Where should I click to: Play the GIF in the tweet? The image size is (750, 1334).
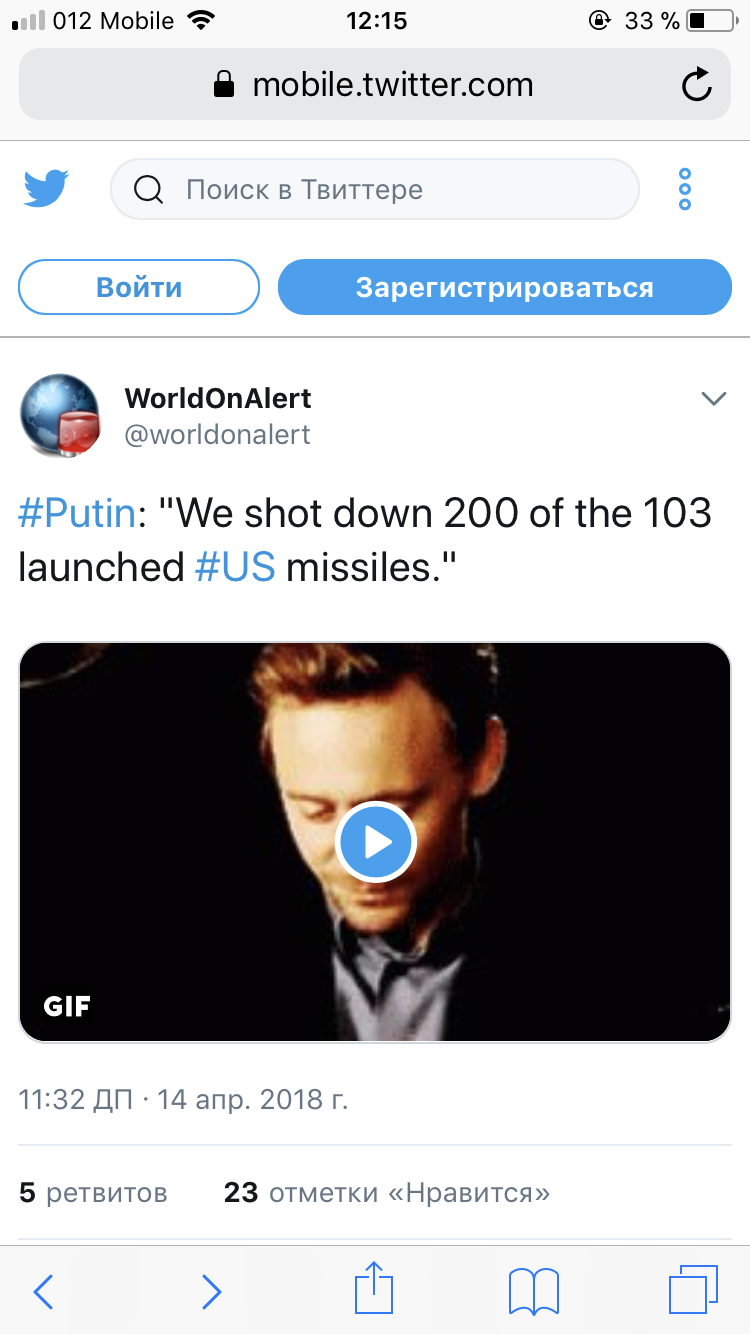click(375, 843)
